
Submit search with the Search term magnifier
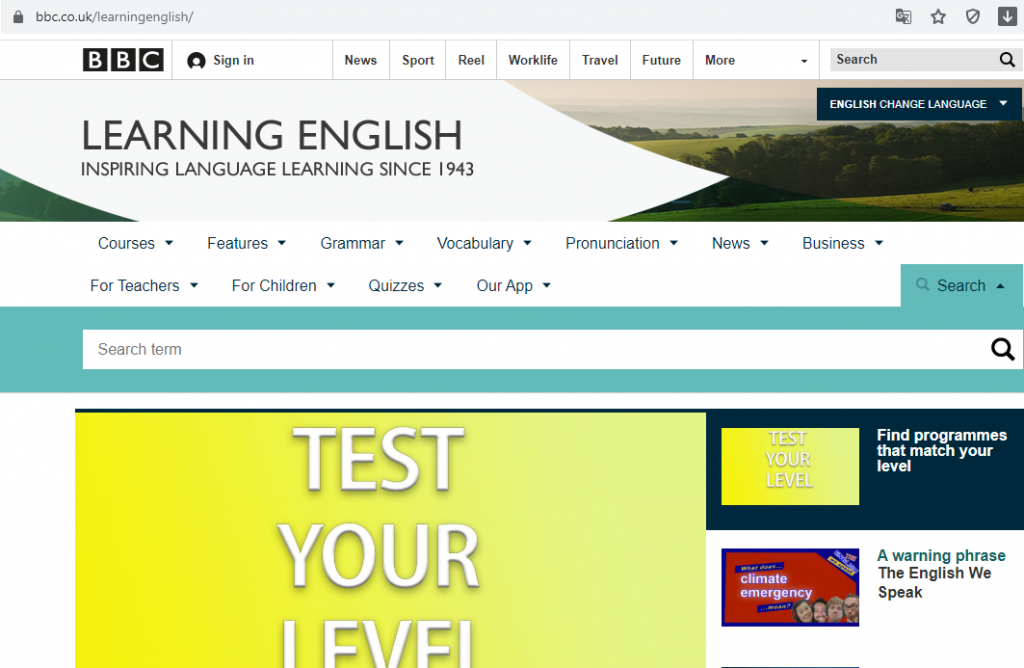(x=1002, y=349)
